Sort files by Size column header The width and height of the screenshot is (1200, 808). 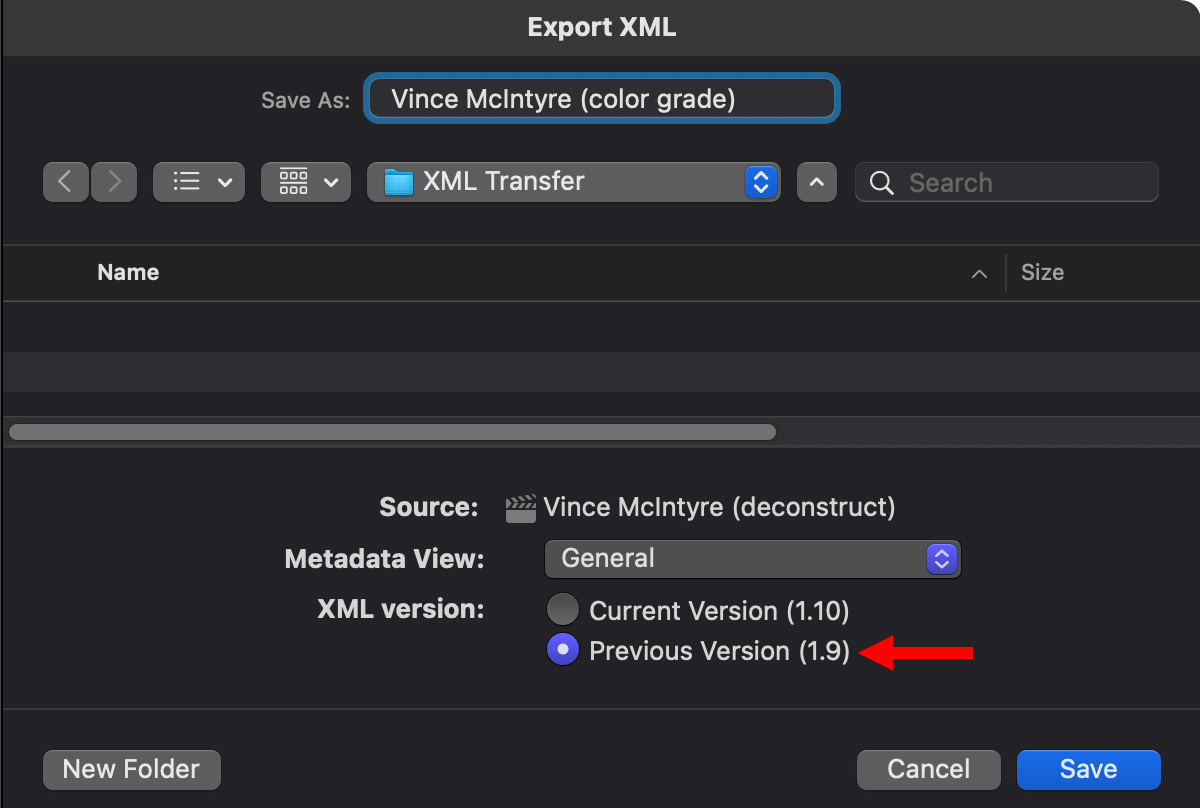[x=1042, y=273]
